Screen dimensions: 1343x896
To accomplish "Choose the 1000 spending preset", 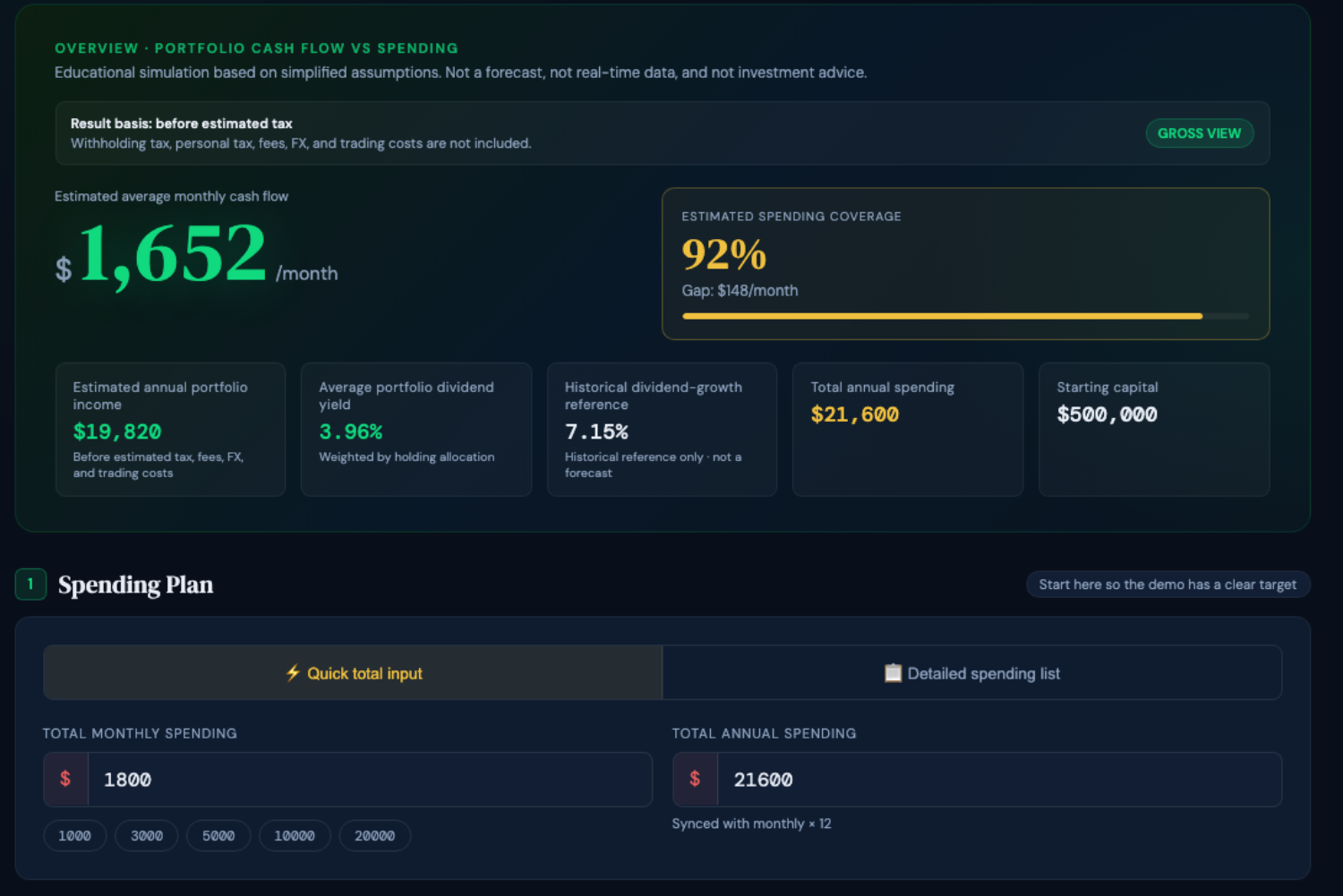I will [75, 836].
